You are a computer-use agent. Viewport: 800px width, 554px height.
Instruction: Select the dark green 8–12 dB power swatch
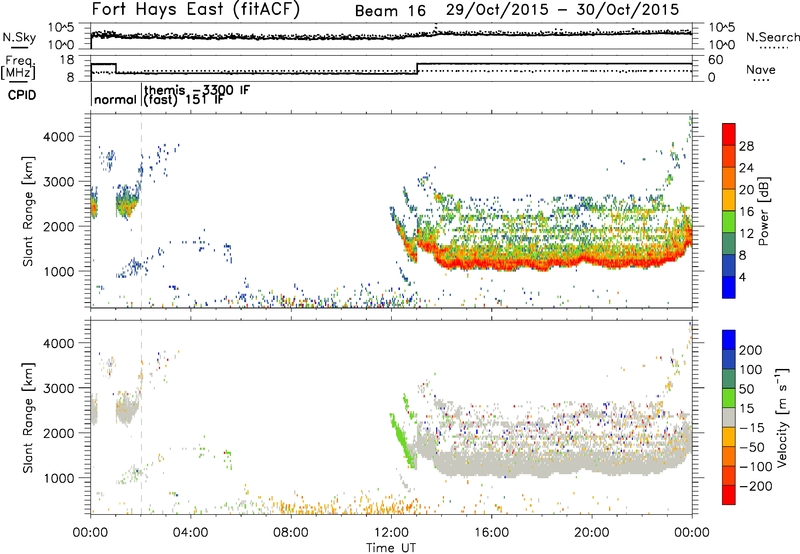coord(729,243)
